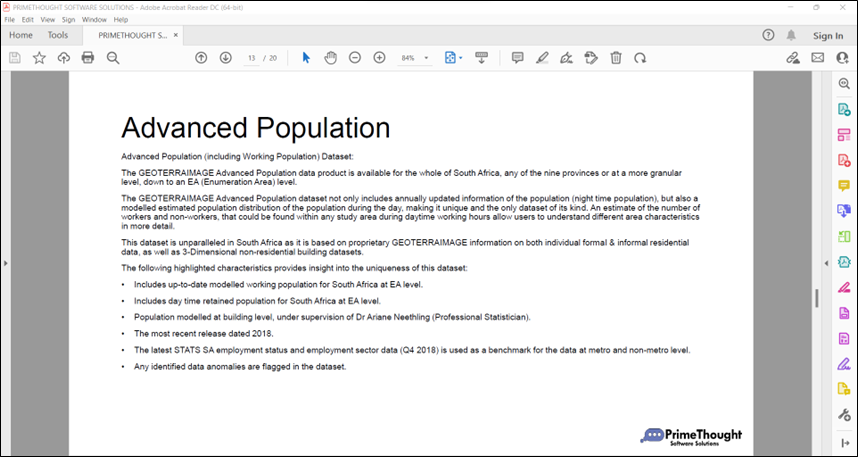Click the 'Any identified data anomalies' bullet
This screenshot has width=858, height=457.
click(x=240, y=367)
